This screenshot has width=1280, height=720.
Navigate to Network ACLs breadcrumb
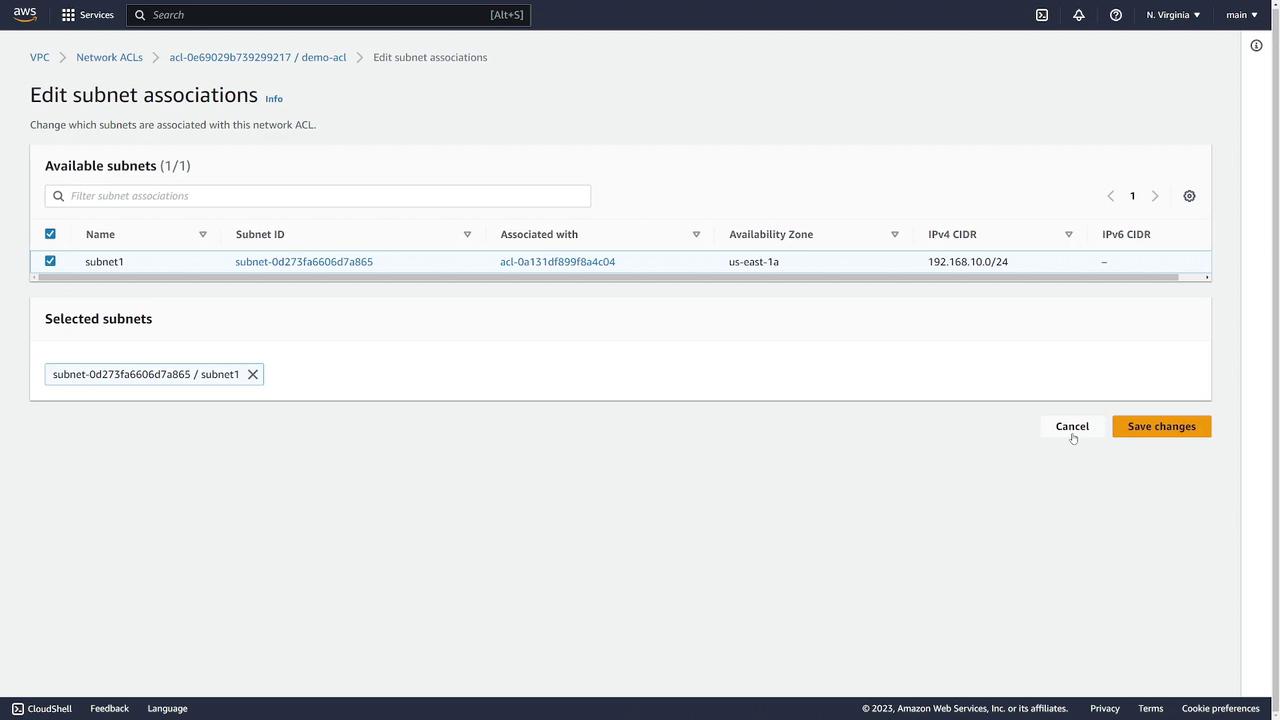109,57
